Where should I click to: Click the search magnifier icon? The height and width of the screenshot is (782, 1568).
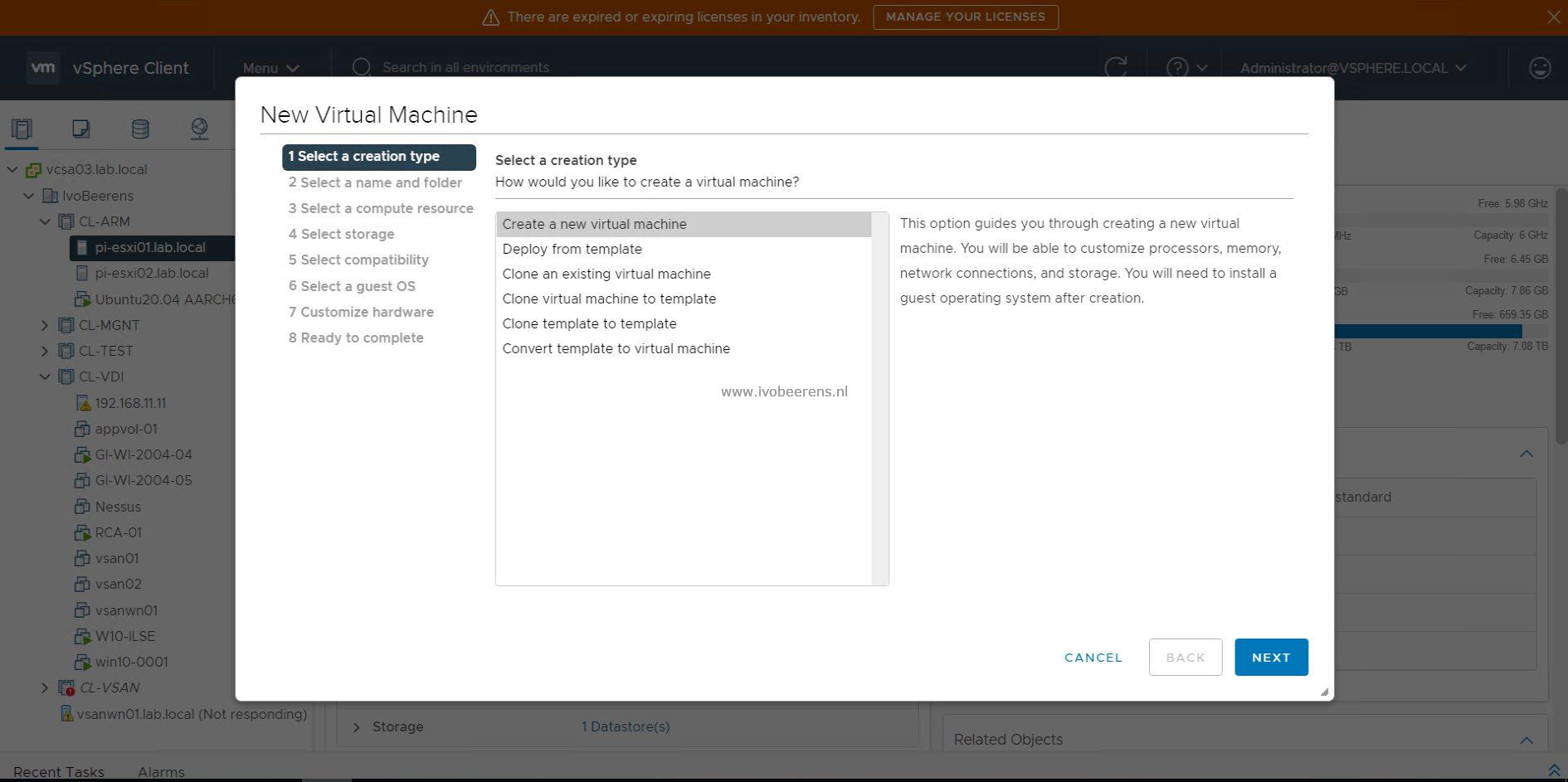(361, 67)
